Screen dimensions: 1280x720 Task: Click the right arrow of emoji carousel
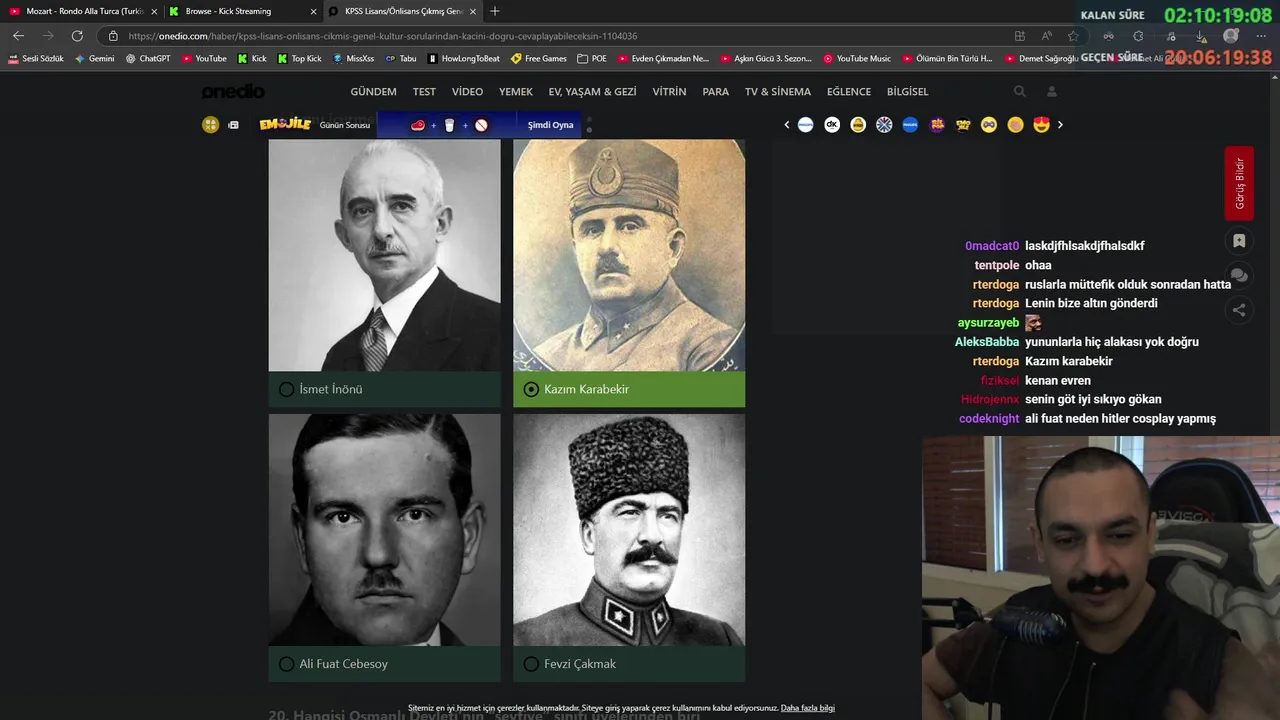pyautogui.click(x=1060, y=125)
